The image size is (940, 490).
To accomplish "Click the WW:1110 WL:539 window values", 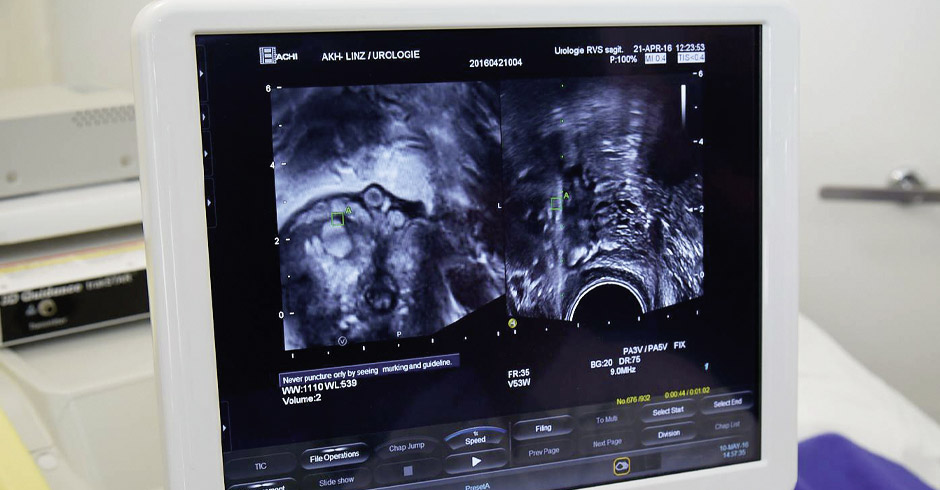I will [320, 387].
